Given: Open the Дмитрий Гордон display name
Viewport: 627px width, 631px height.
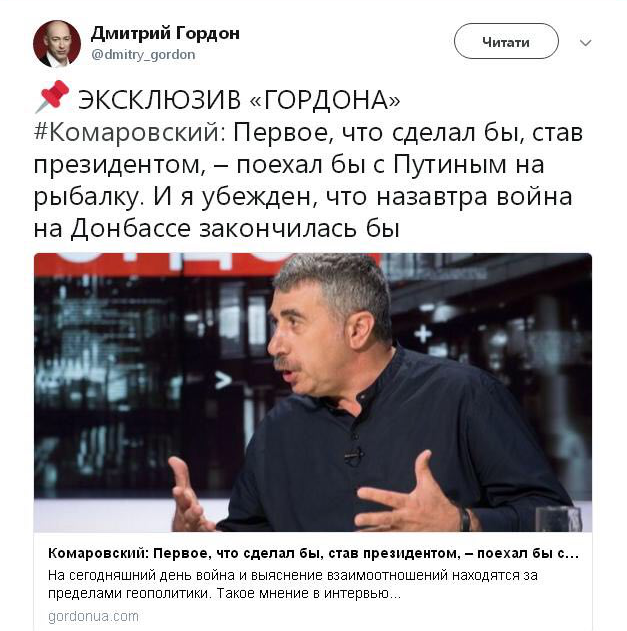Looking at the screenshot, I should tap(165, 33).
